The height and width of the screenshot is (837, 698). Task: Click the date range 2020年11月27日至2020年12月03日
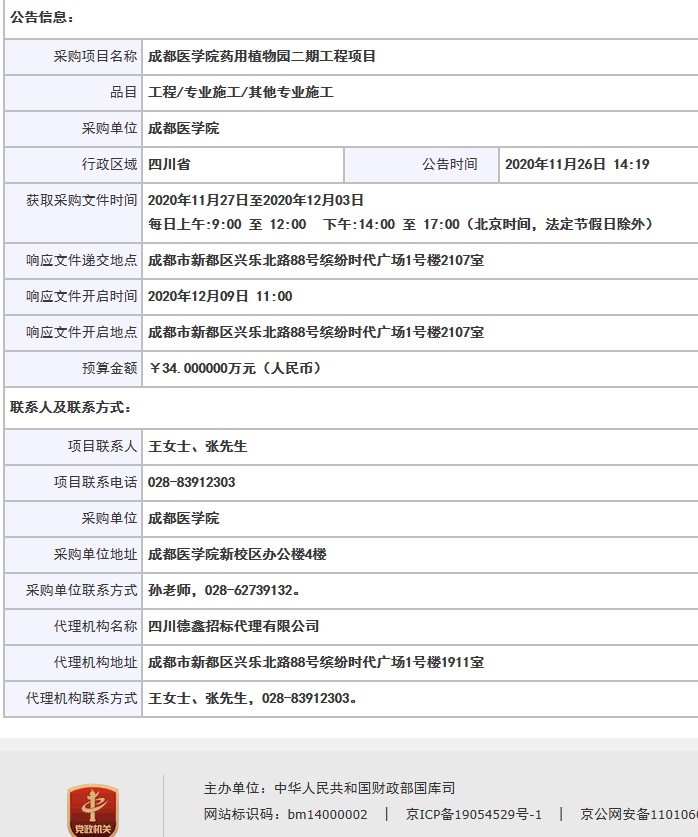(256, 200)
